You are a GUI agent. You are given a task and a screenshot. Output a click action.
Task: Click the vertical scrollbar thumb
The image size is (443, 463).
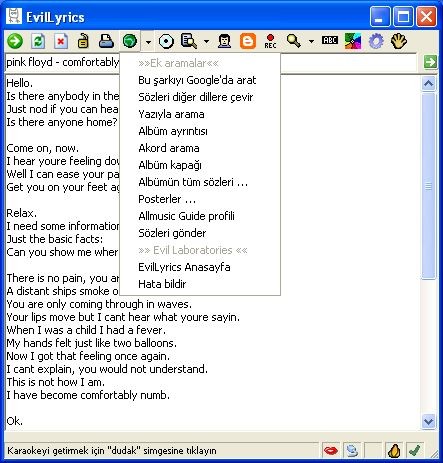pos(428,186)
